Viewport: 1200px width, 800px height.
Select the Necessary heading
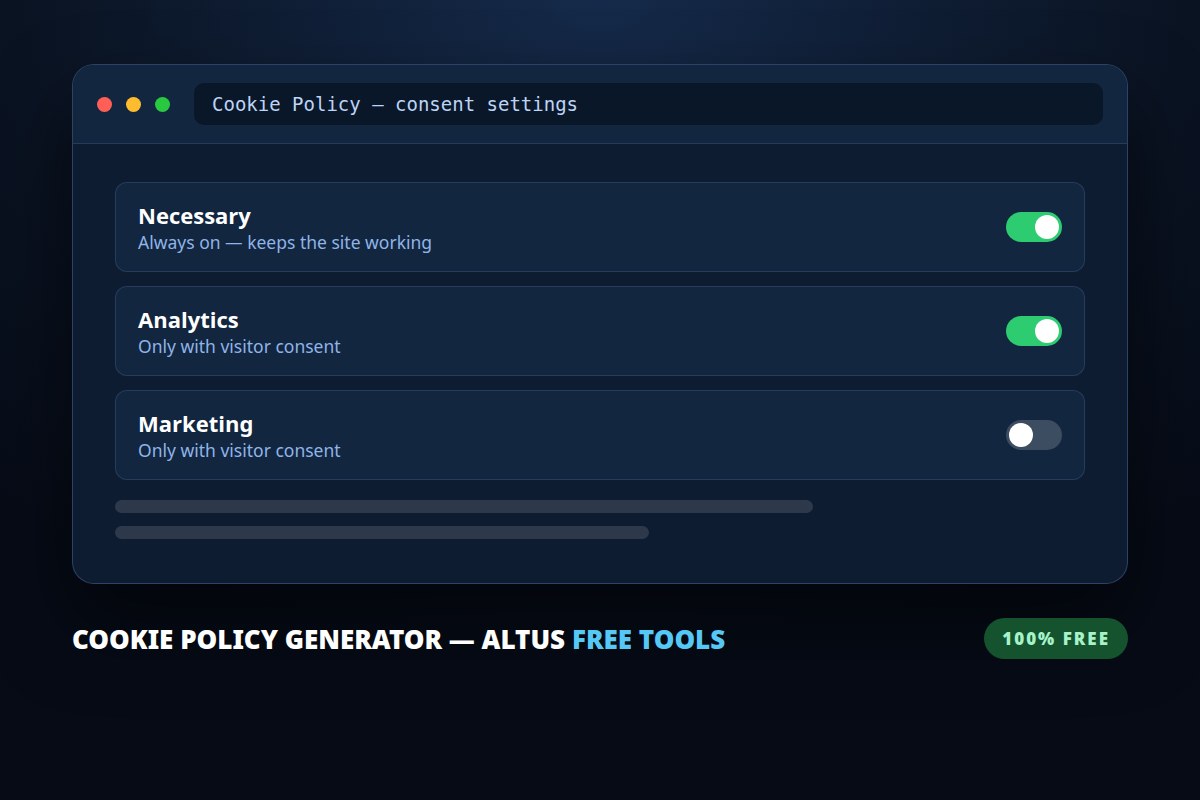click(x=194, y=216)
